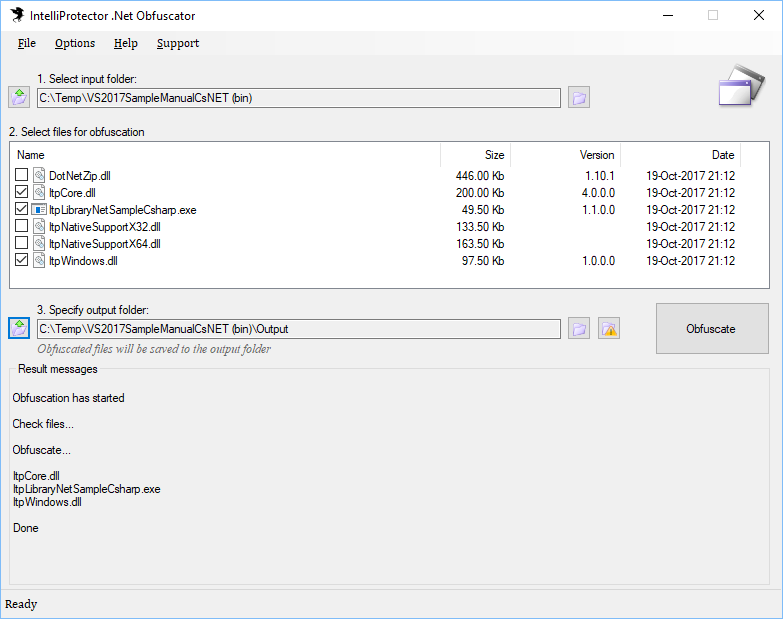Viewport: 783px width, 619px height.
Task: Open the Support menu
Action: pyautogui.click(x=178, y=43)
